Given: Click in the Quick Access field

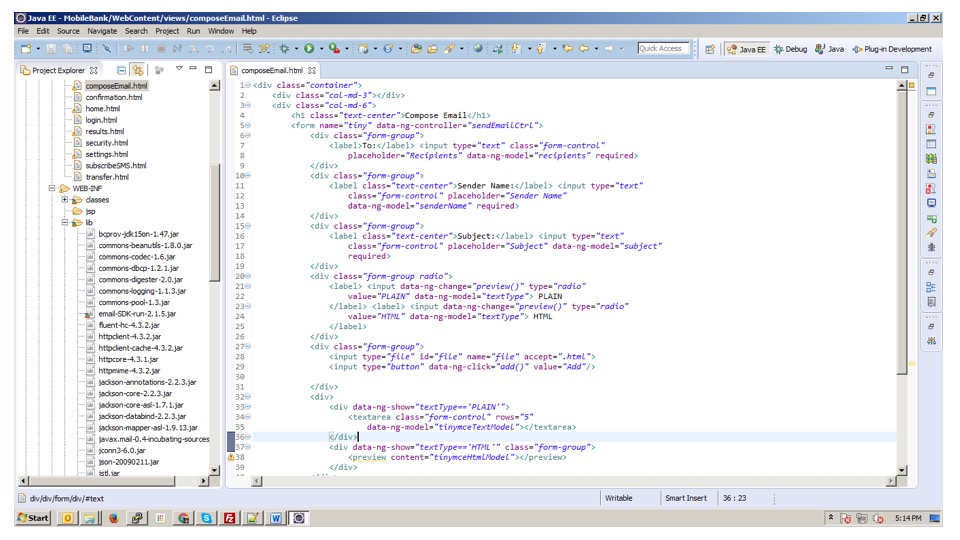Looking at the screenshot, I should click(x=663, y=48).
